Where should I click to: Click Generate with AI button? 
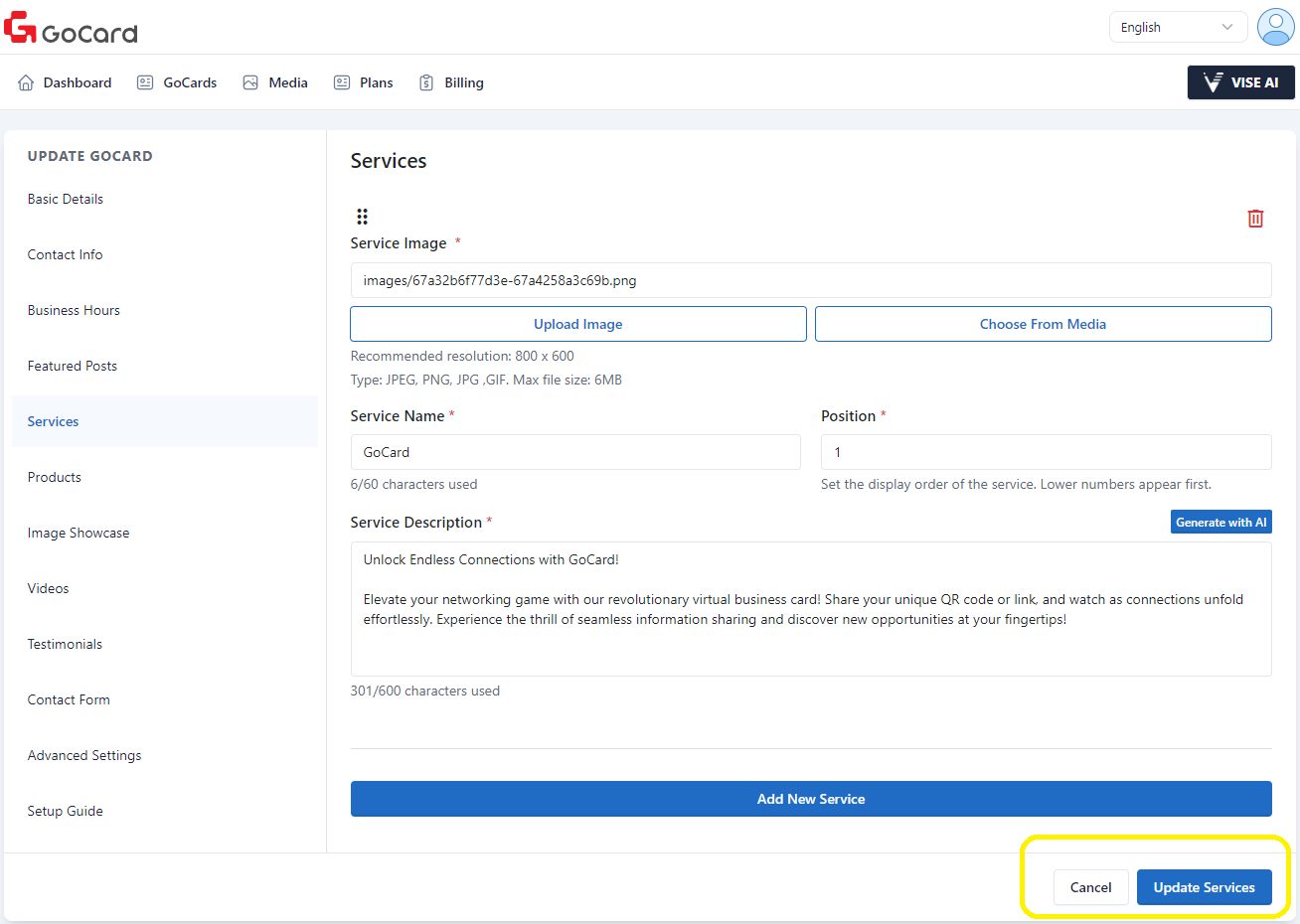(x=1220, y=523)
